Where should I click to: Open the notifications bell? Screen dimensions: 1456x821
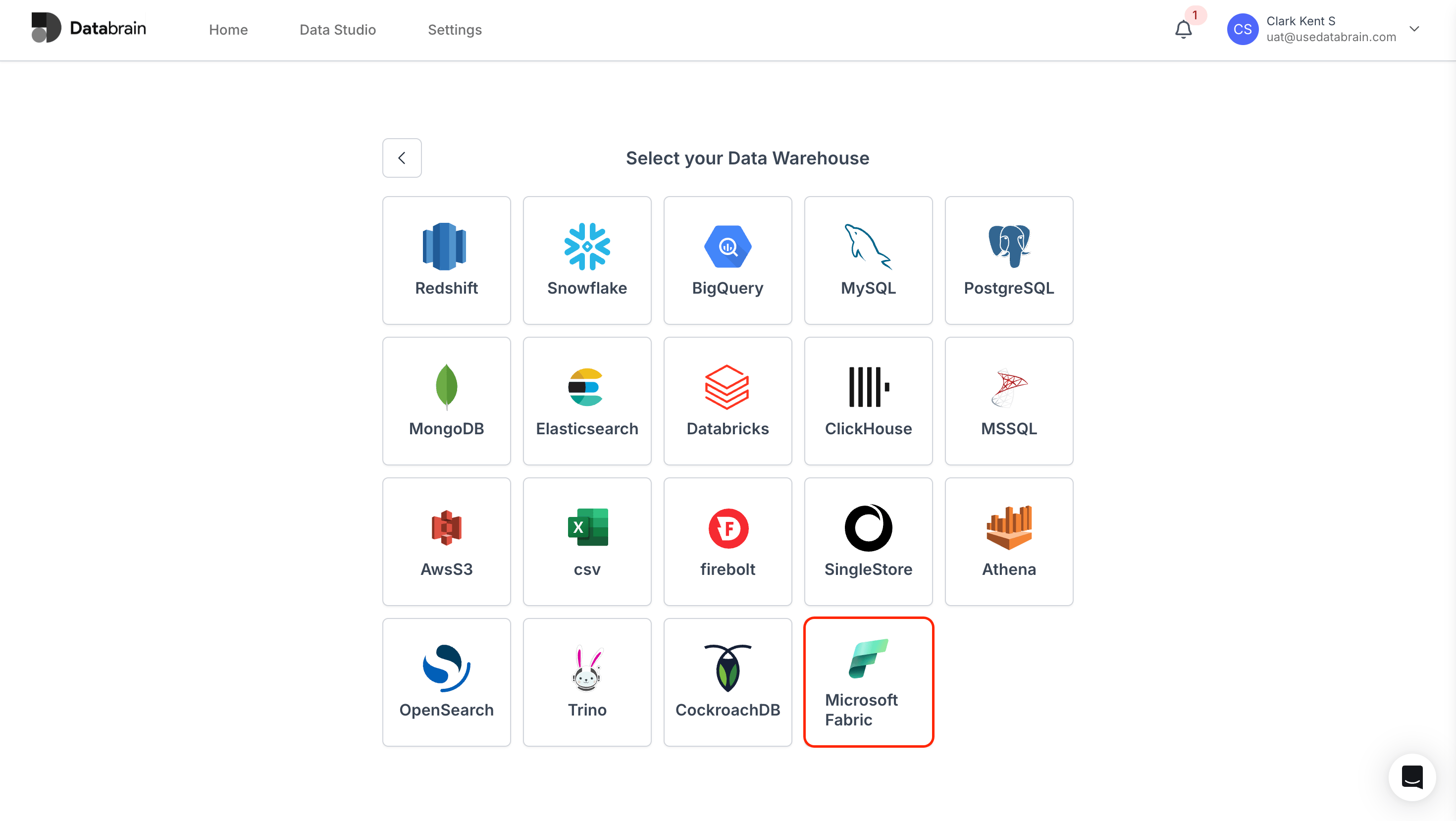(1183, 29)
